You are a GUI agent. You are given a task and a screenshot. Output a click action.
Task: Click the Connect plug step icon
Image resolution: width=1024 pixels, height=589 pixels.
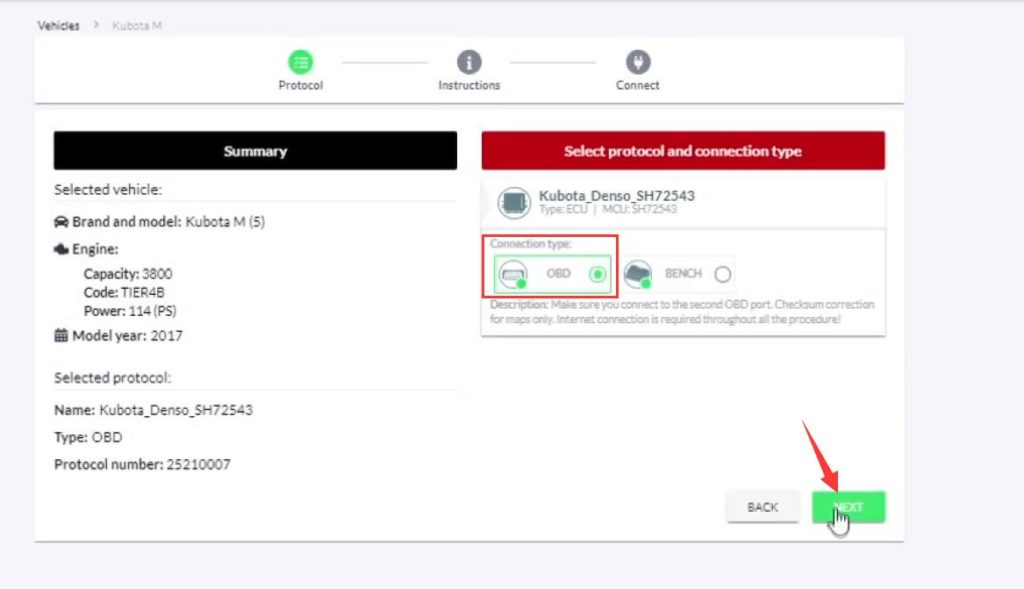click(x=637, y=62)
